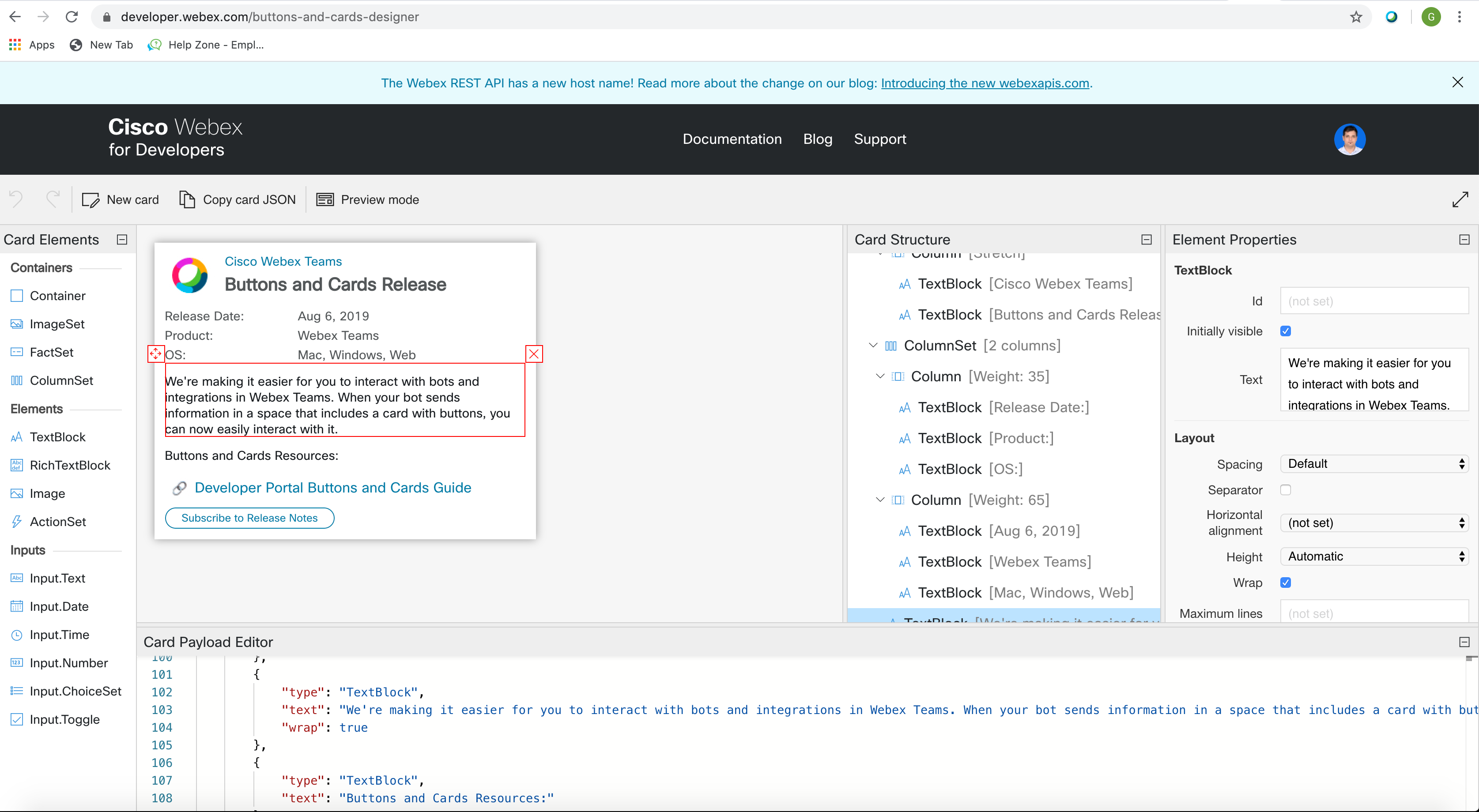Select the ImageSet element

(x=48, y=323)
